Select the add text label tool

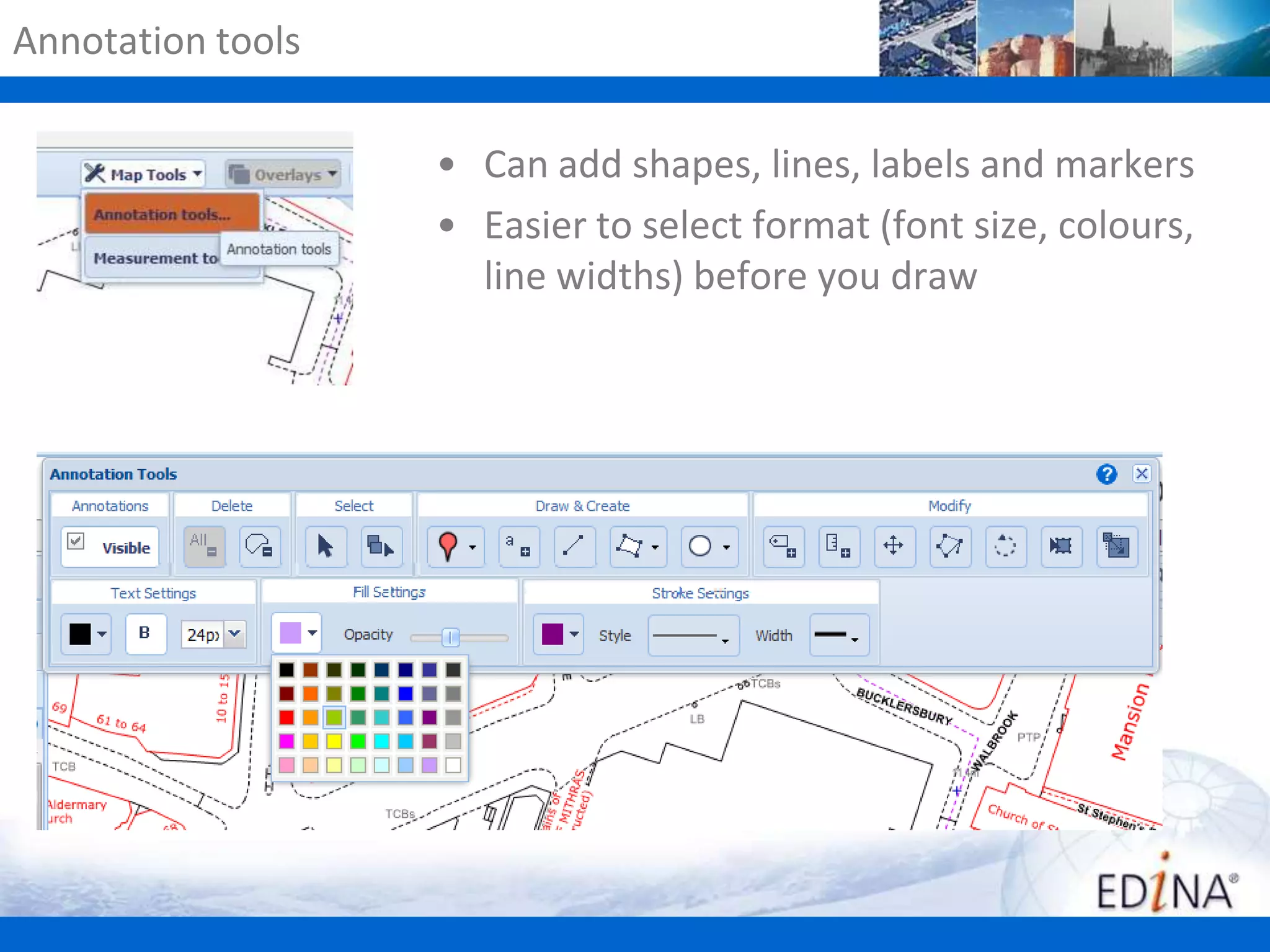[518, 546]
